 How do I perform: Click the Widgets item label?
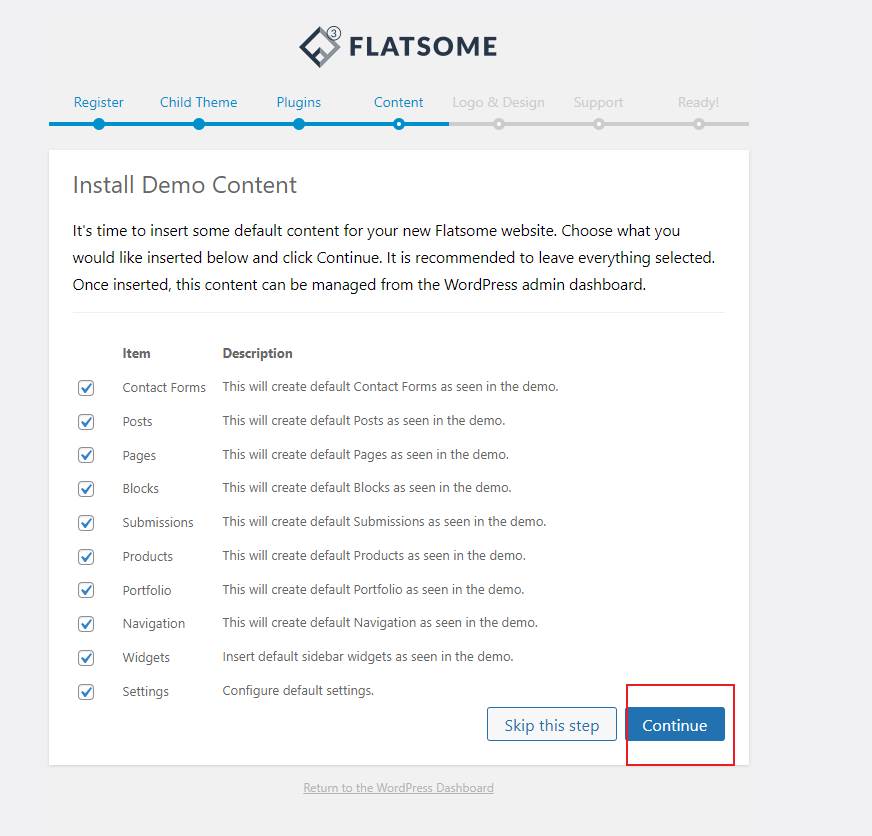146,657
